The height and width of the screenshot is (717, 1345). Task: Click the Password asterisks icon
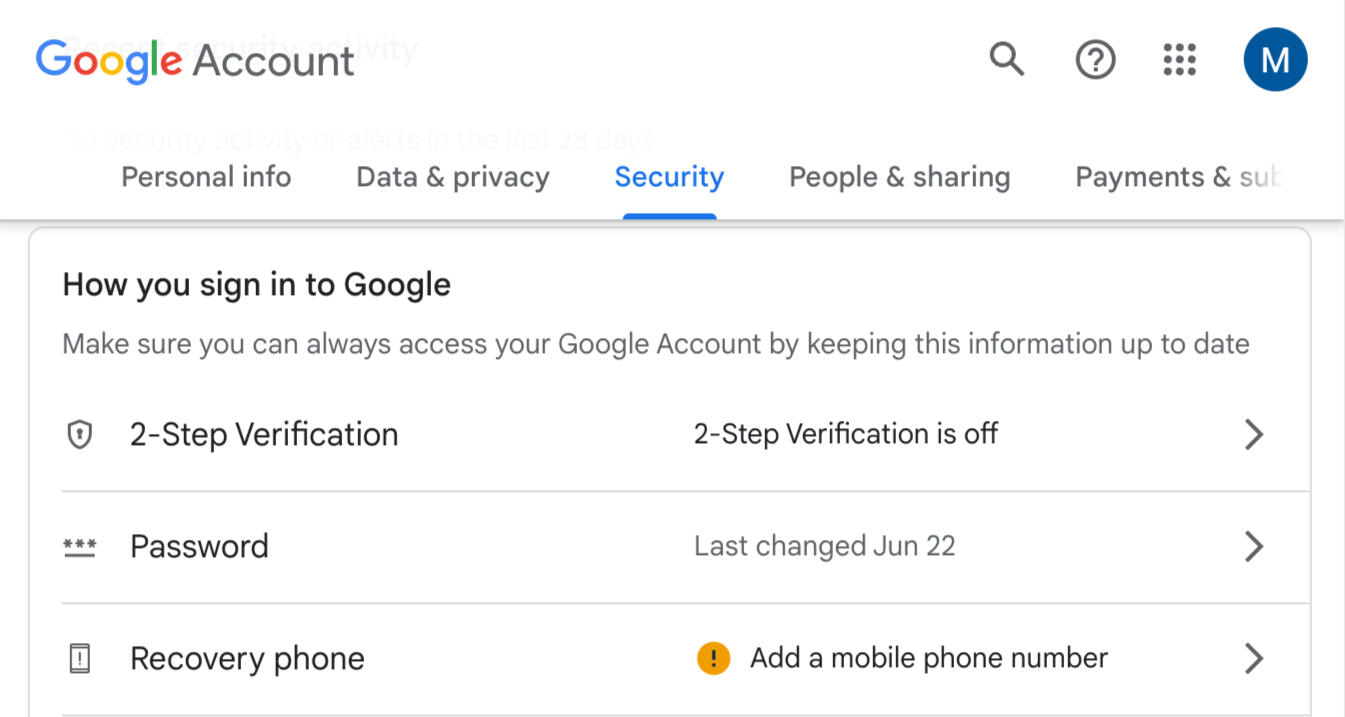(79, 547)
